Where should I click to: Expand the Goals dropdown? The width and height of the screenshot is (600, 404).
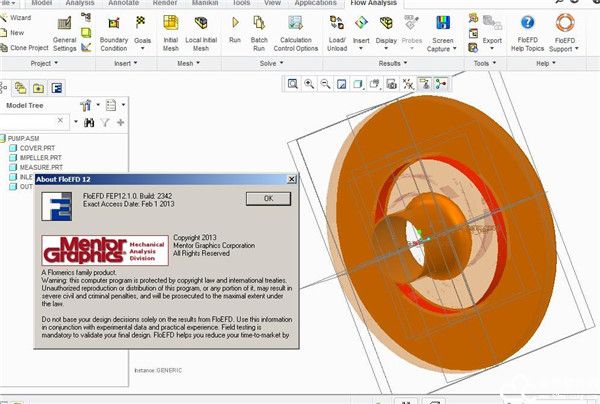coord(143,40)
